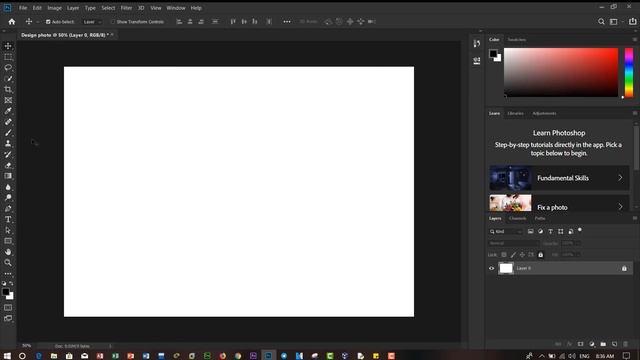This screenshot has height=360, width=640.
Task: Open the File menu
Action: click(x=23, y=8)
